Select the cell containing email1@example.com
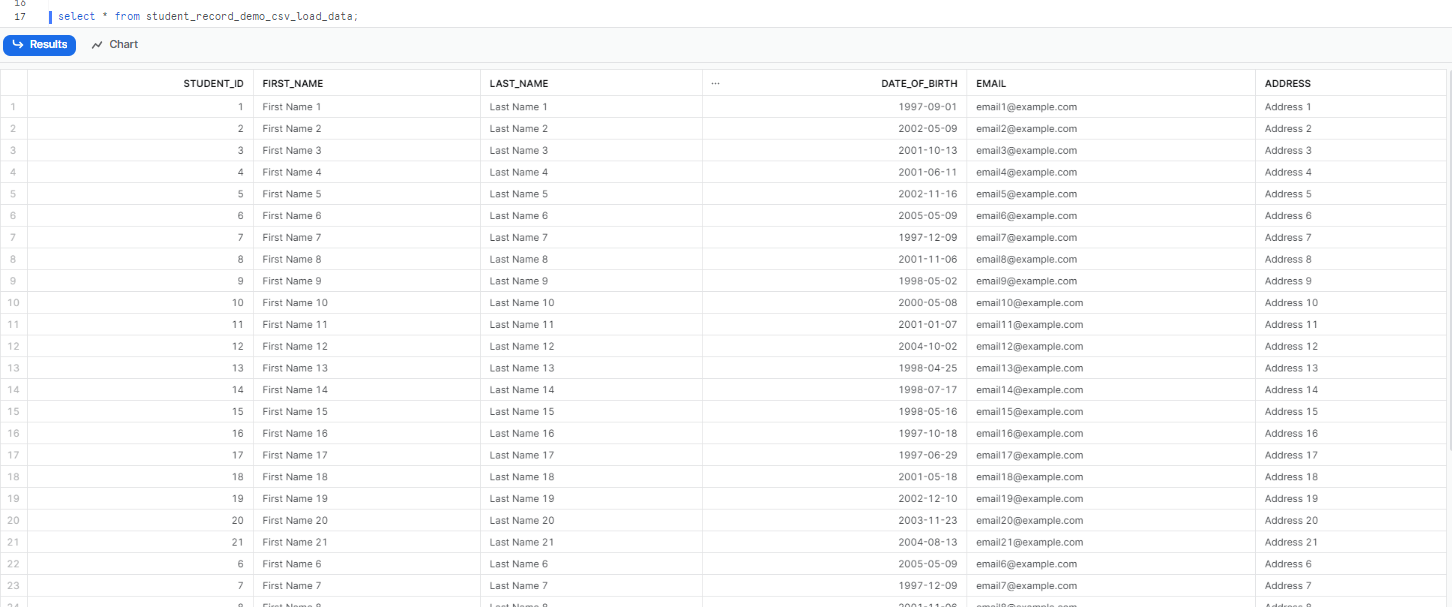 coord(1025,107)
